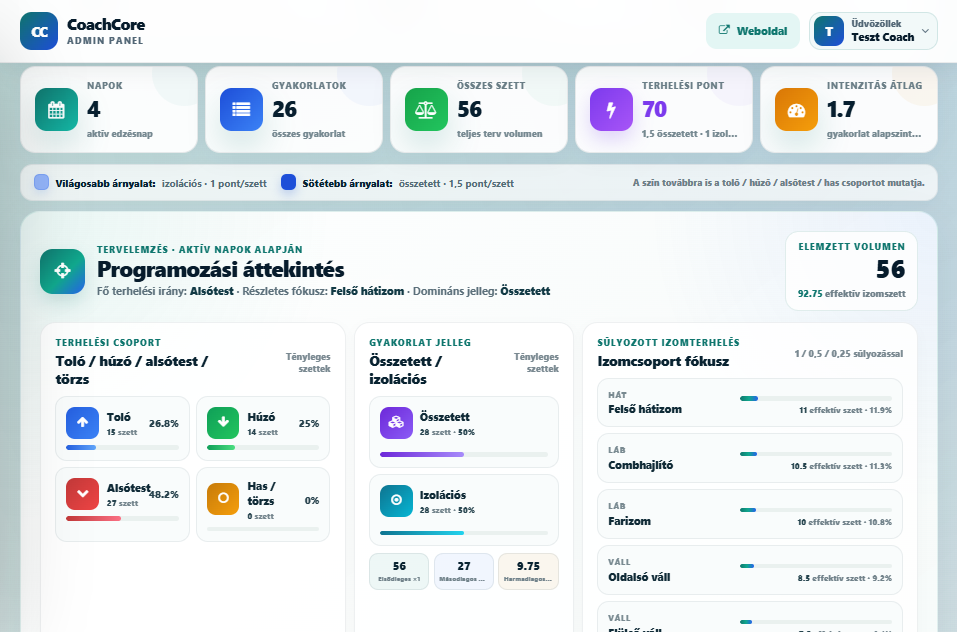Click '10 effektív szett · 10.8%' text
The width and height of the screenshot is (957, 632).
[x=844, y=522]
